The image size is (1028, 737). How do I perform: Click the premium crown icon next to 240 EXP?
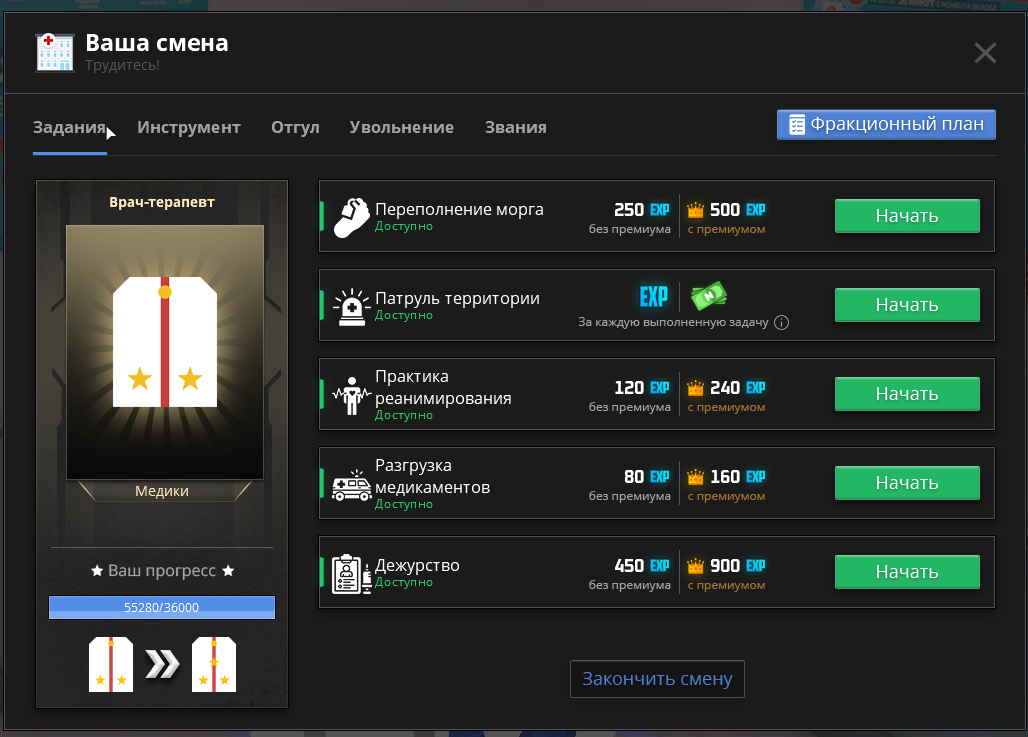[696, 388]
